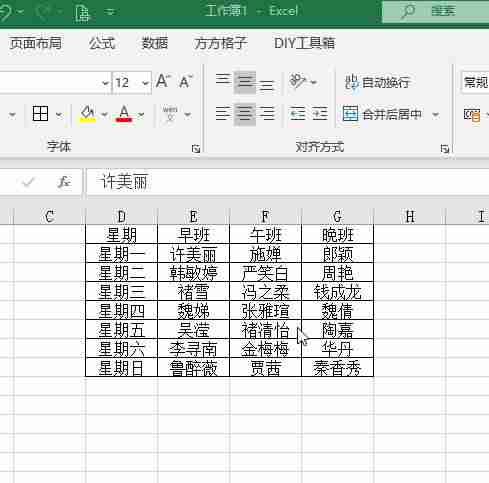Click the accounting number format icon
The height and width of the screenshot is (483, 489).
472,115
